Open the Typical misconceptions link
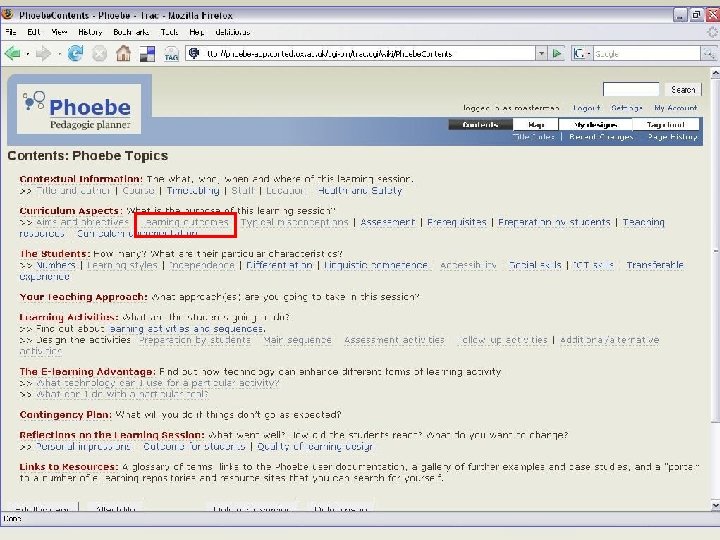720x540 pixels. (x=295, y=222)
